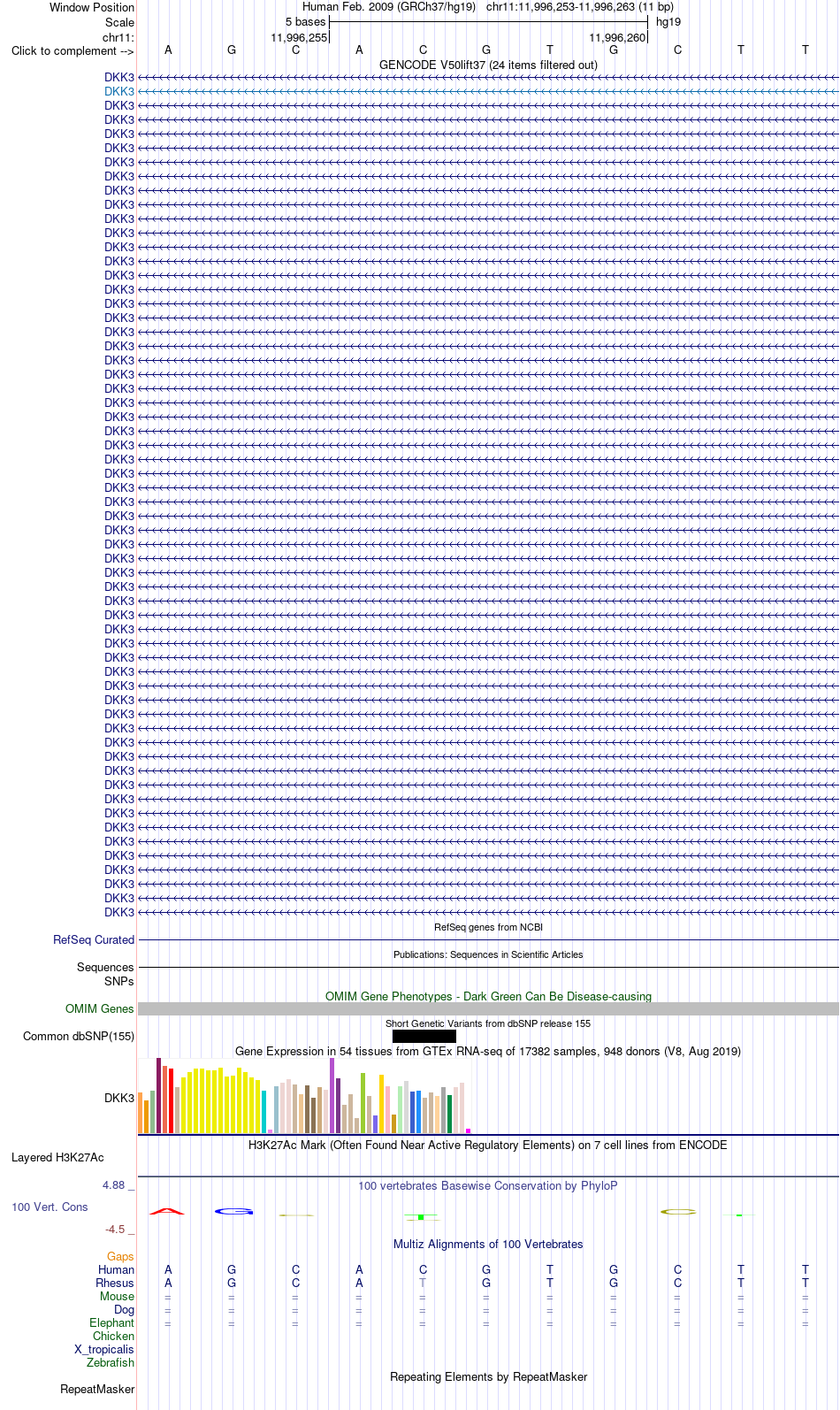Select the Dog alignment row label
Viewport: 840px width, 1410px height.
[x=124, y=1309]
